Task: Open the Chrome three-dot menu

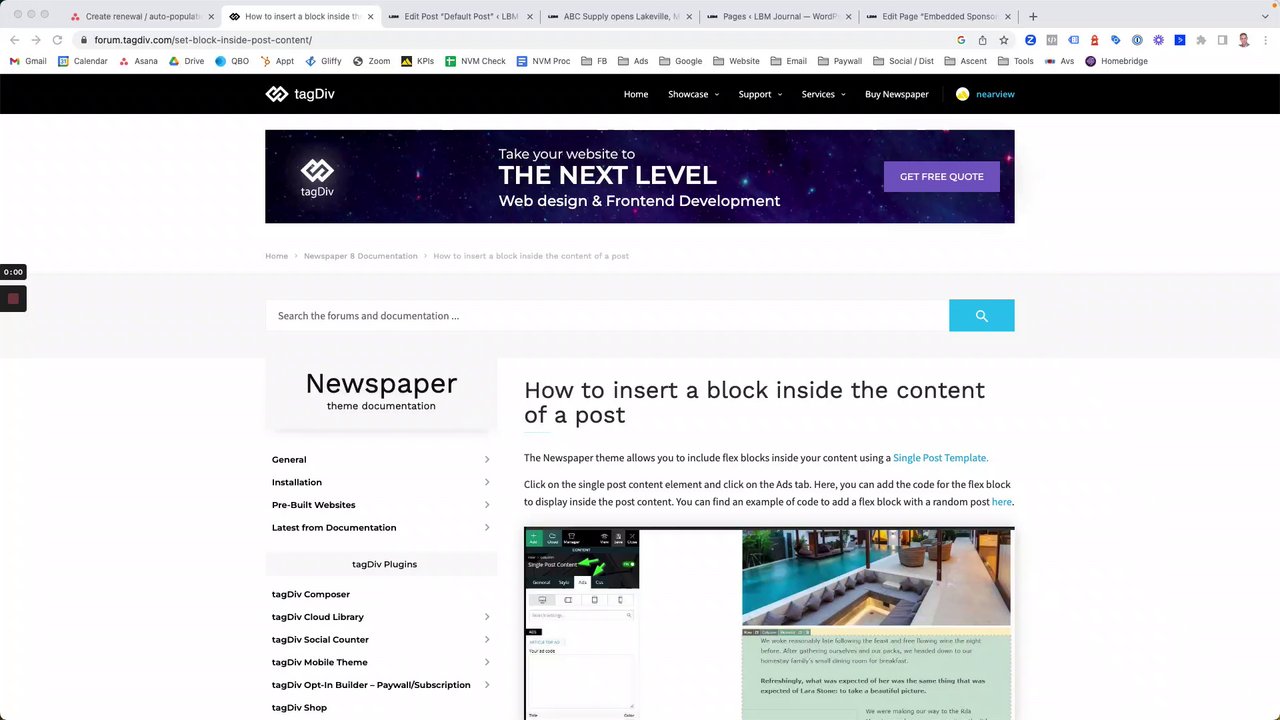Action: coord(1265,40)
